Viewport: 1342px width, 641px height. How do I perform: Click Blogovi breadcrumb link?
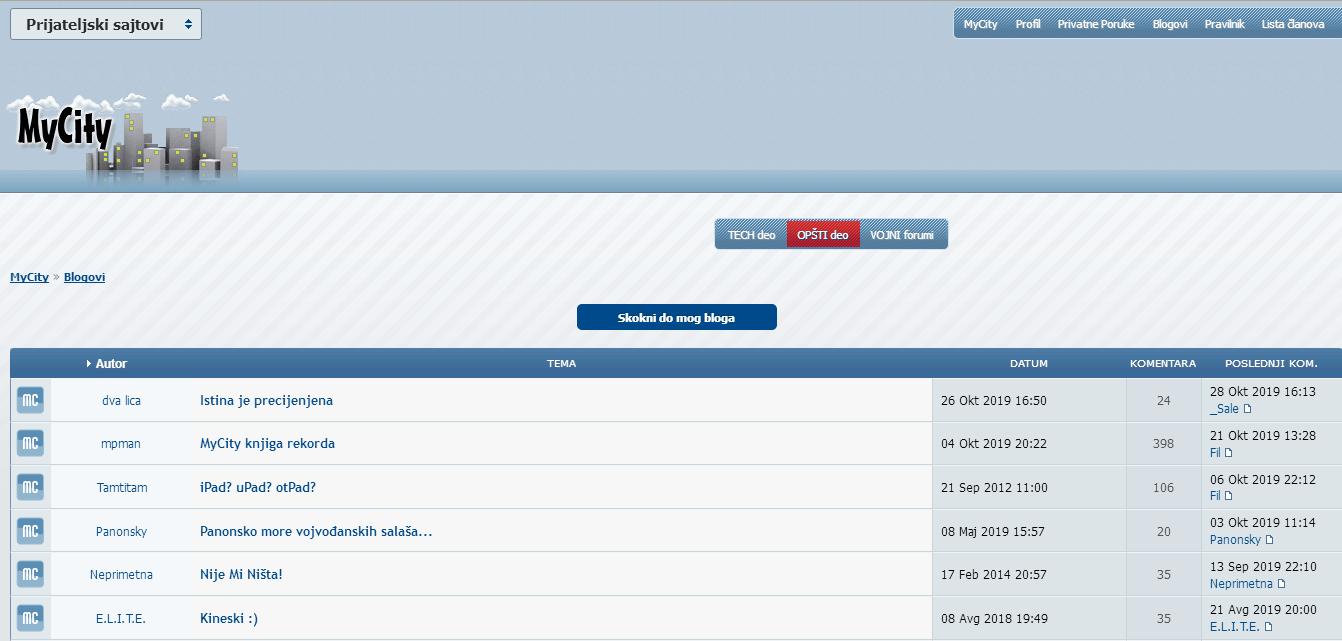[x=84, y=277]
